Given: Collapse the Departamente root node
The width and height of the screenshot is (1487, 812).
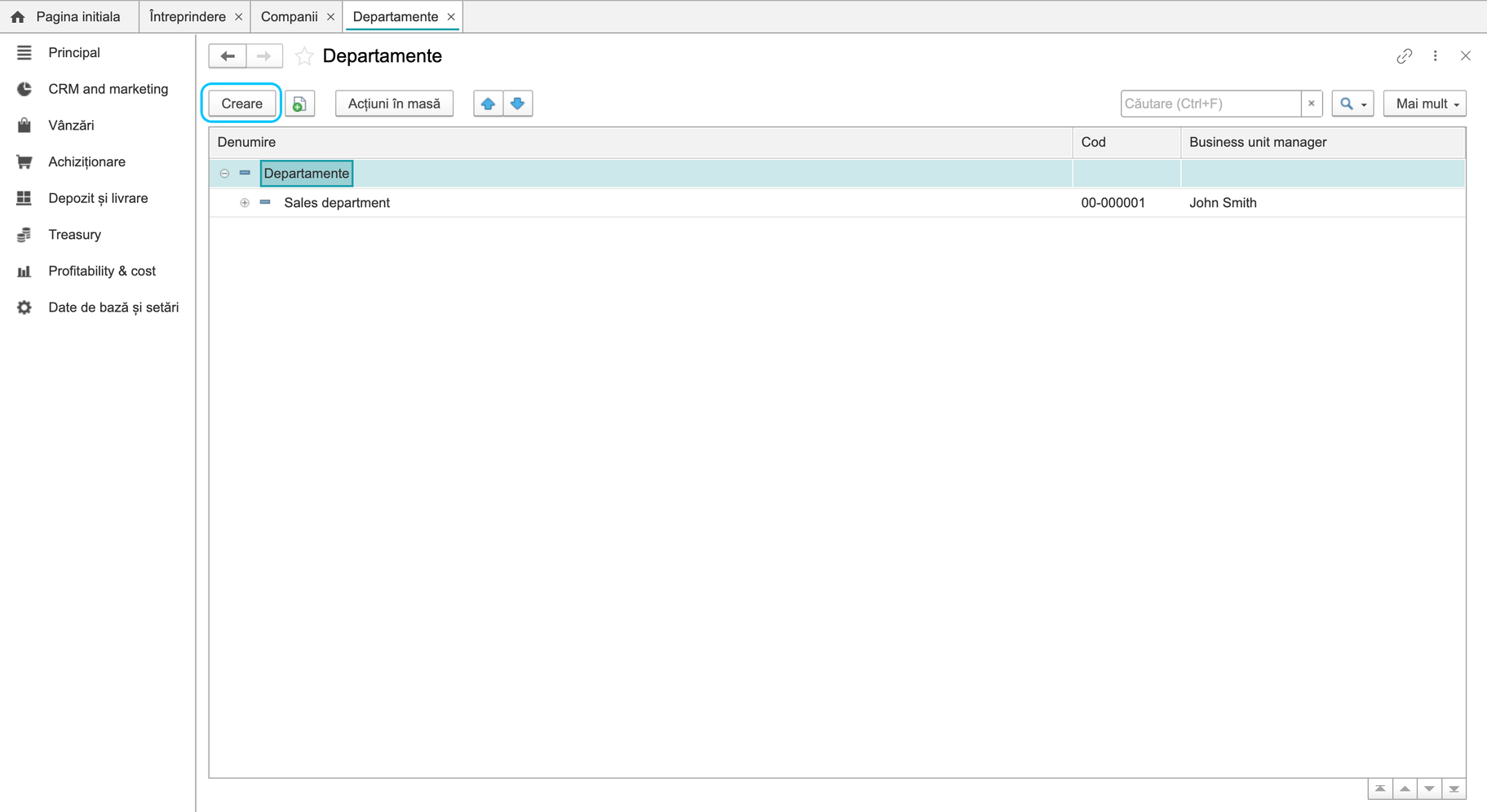Looking at the screenshot, I should (x=224, y=174).
